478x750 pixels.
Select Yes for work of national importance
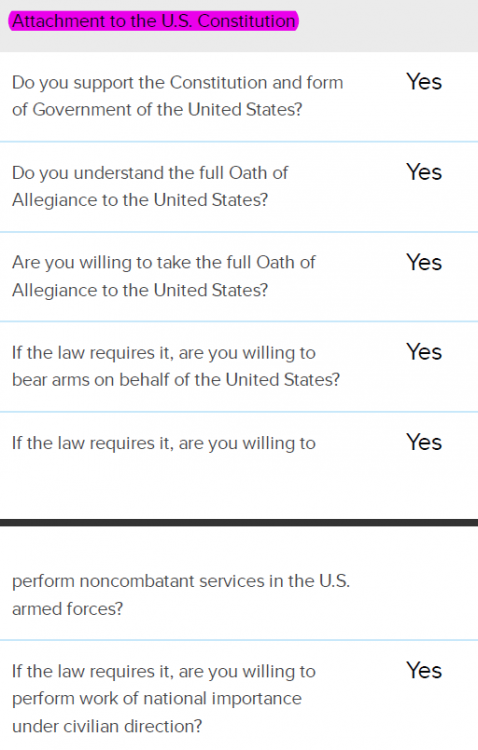(x=424, y=671)
